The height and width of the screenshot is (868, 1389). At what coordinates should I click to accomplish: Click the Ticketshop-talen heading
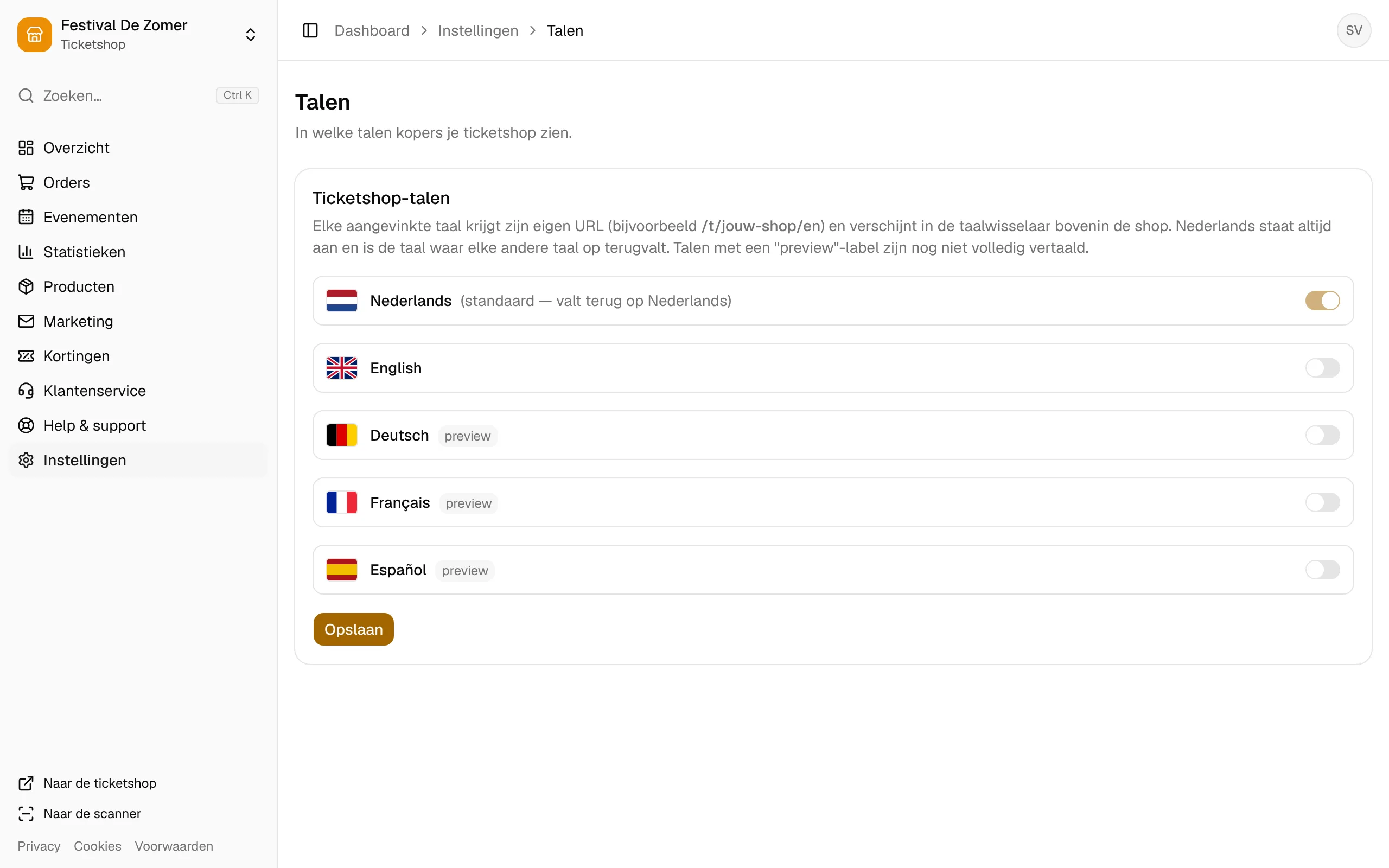(x=381, y=198)
